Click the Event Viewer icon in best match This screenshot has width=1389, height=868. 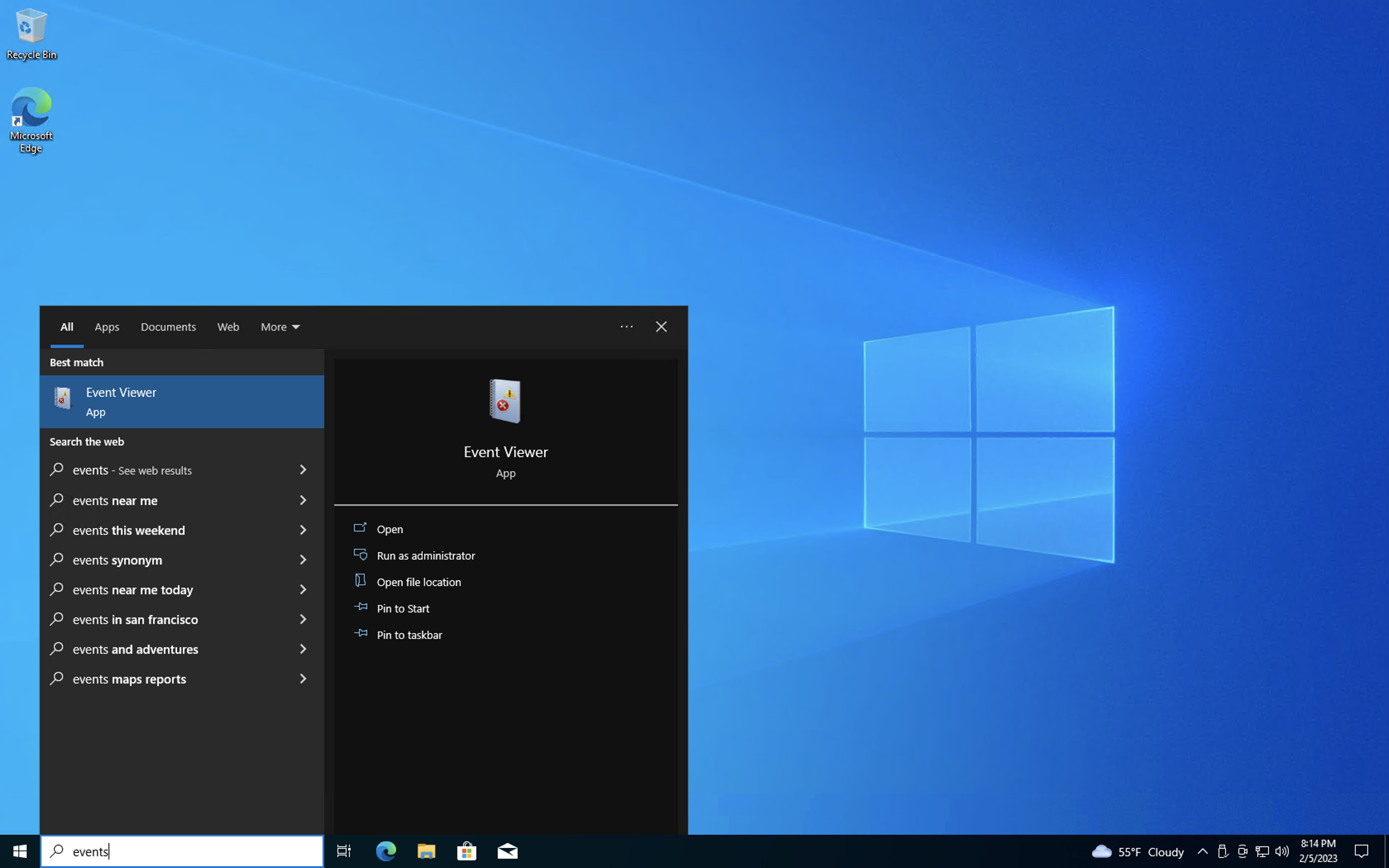tap(62, 398)
